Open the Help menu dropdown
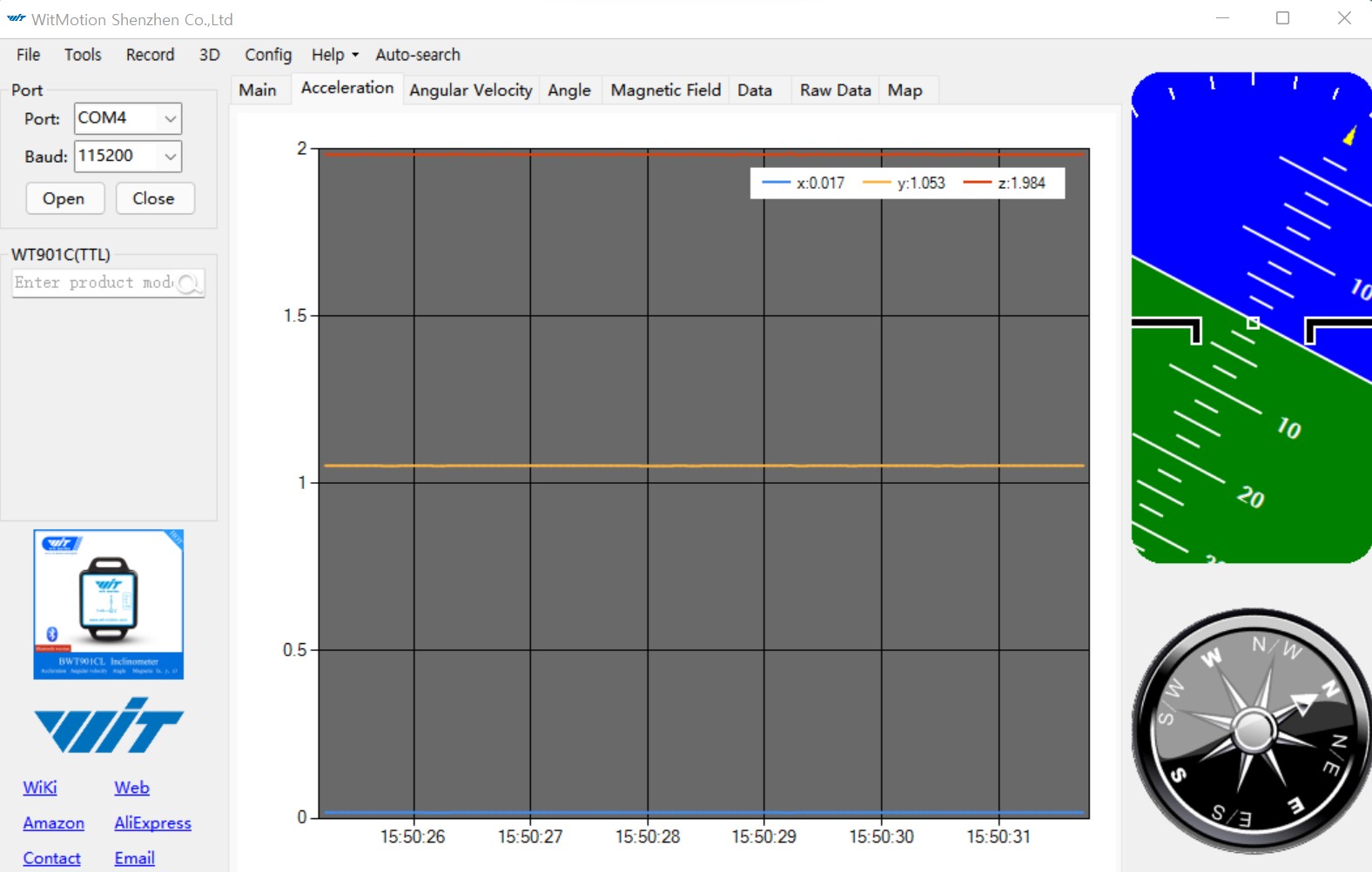Viewport: 1372px width, 872px height. click(x=335, y=55)
